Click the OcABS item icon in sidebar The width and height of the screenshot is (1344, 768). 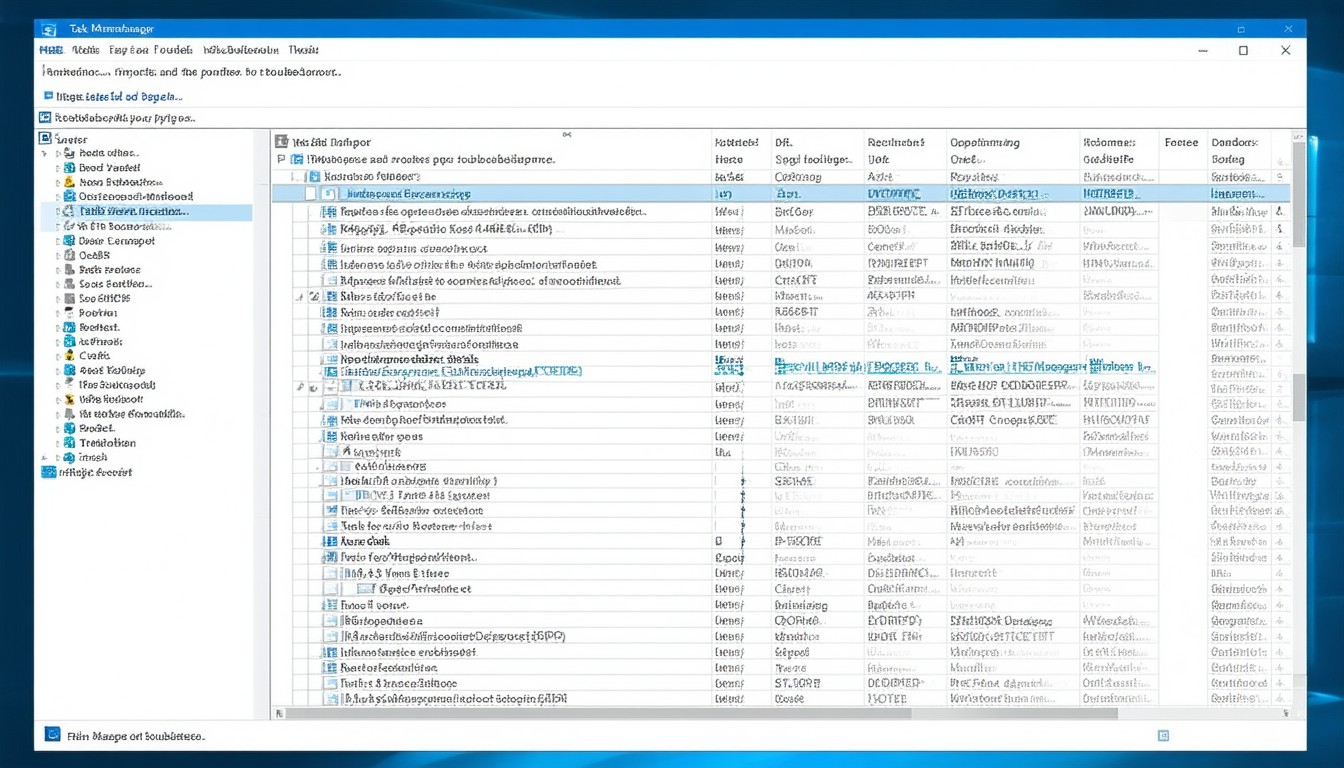[69, 255]
